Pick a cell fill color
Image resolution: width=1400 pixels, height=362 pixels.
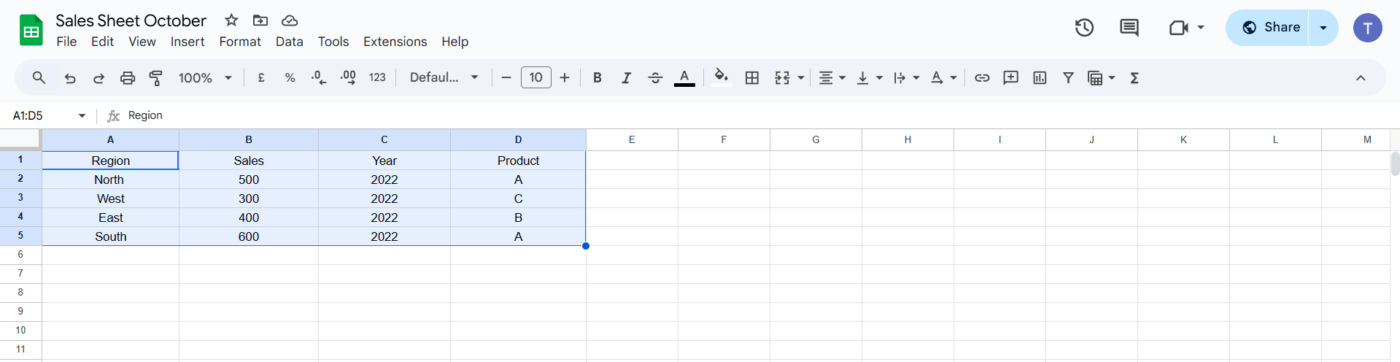pos(721,77)
